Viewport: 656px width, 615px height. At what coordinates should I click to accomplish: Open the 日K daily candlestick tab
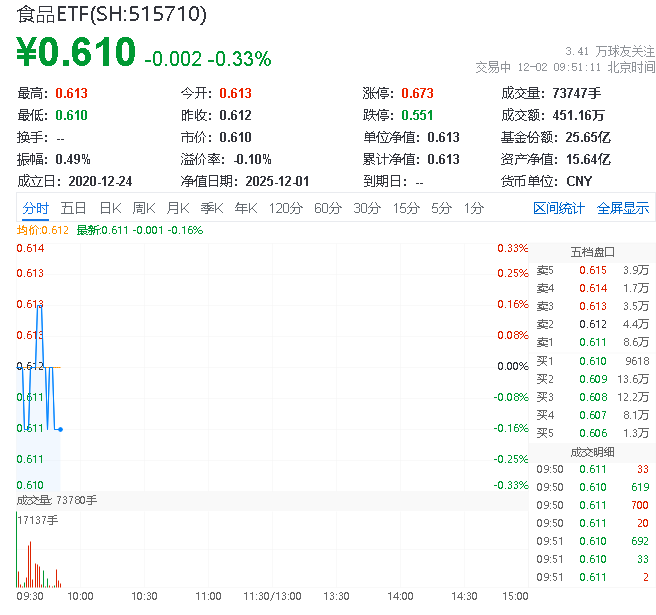[x=109, y=208]
